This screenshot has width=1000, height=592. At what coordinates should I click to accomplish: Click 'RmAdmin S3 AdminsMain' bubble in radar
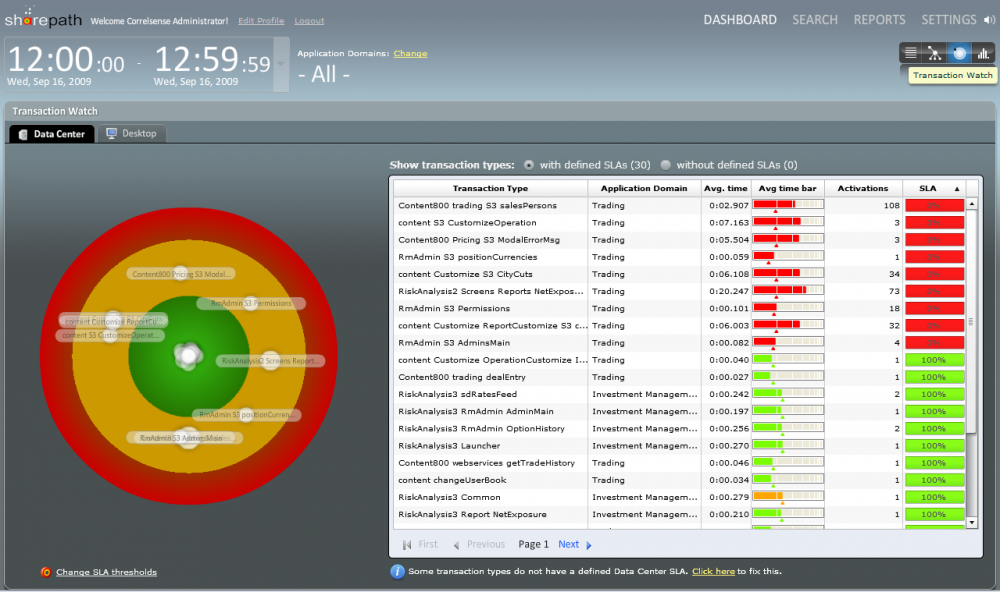[x=185, y=438]
